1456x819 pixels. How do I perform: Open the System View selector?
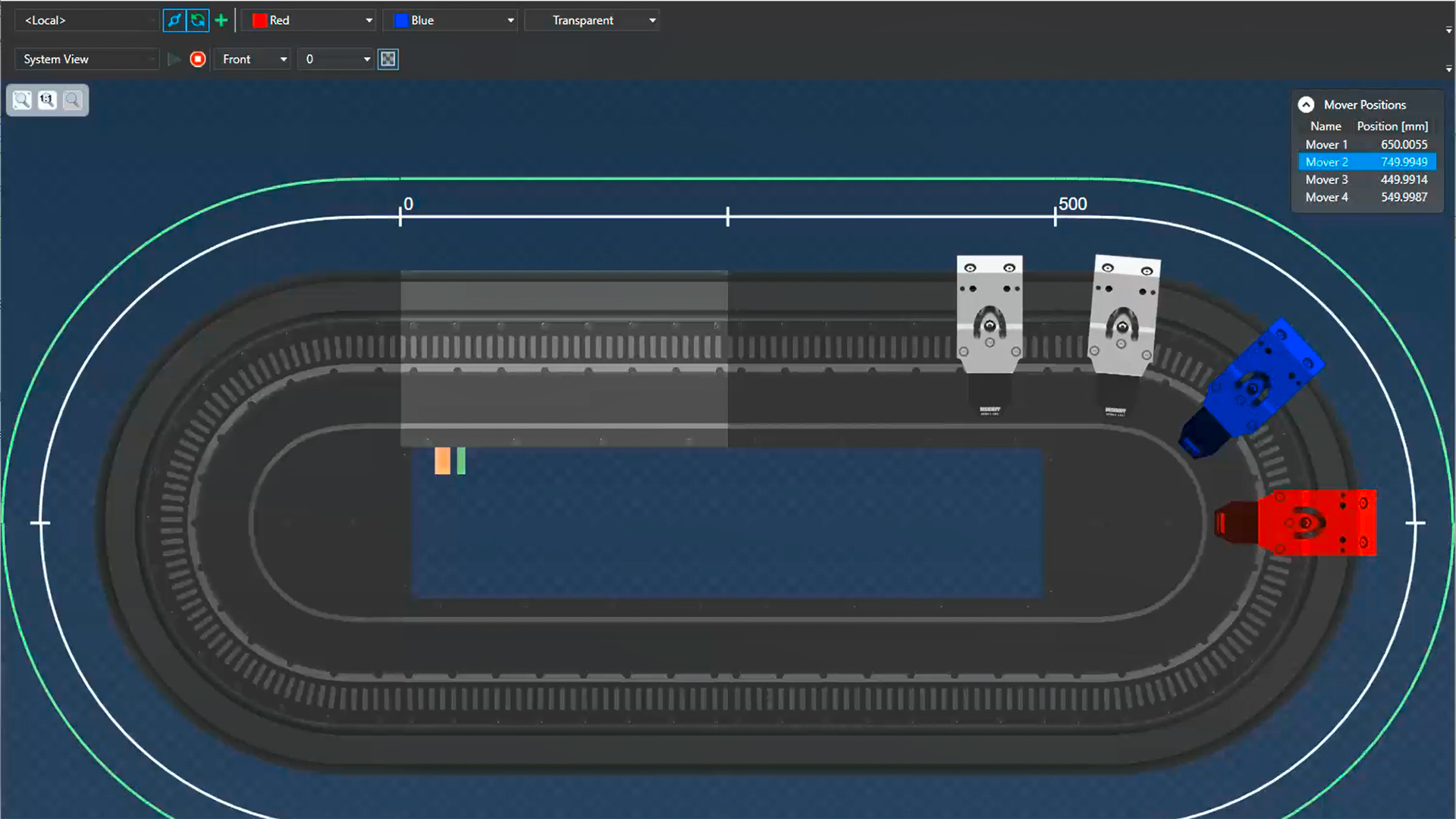click(x=86, y=58)
